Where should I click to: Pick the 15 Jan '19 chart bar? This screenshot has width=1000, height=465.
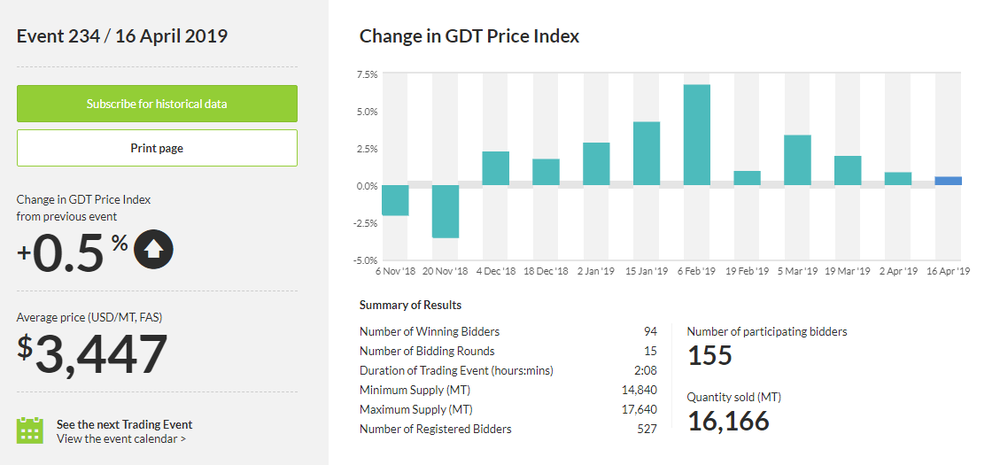(647, 154)
